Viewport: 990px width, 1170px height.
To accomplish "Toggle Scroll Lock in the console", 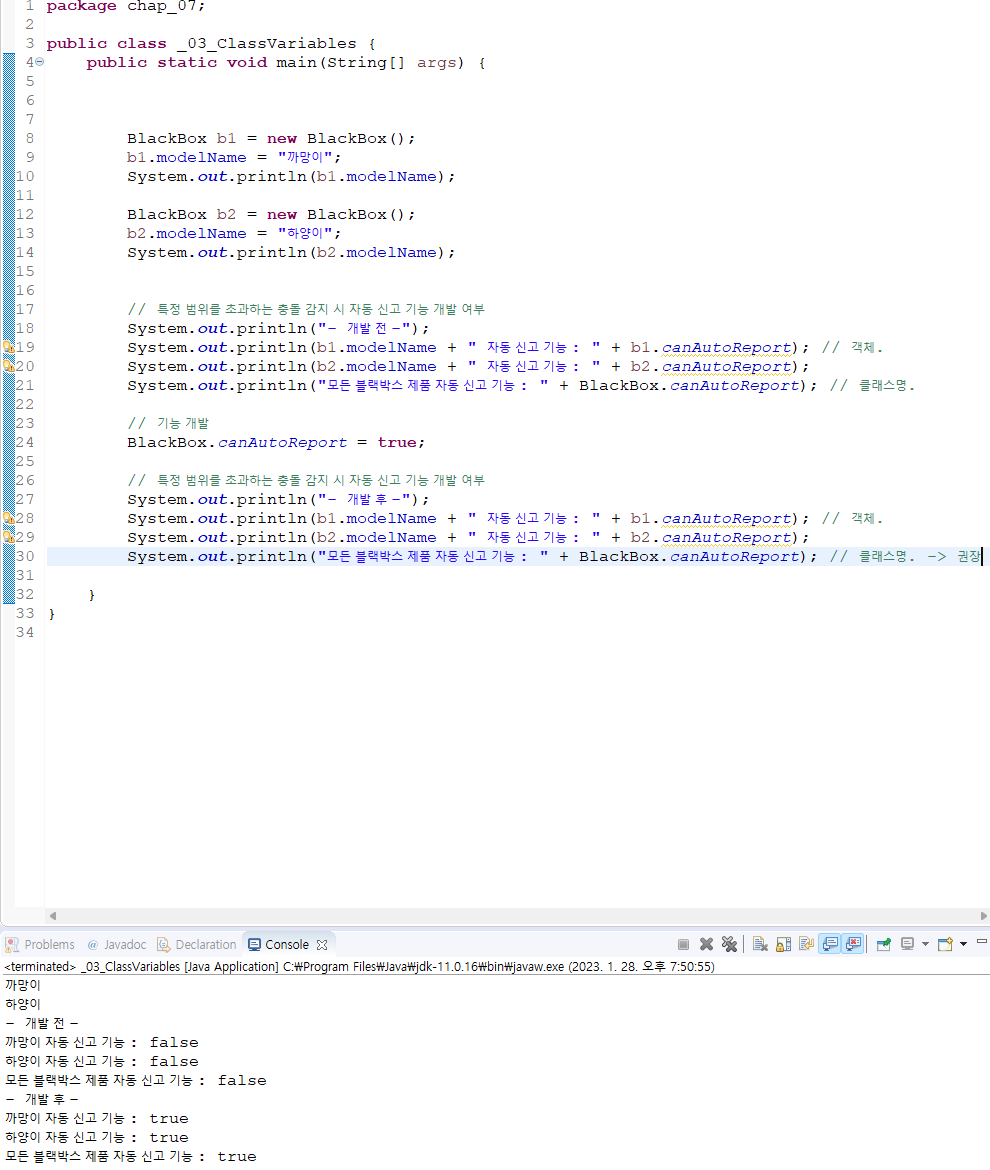I will [x=783, y=945].
